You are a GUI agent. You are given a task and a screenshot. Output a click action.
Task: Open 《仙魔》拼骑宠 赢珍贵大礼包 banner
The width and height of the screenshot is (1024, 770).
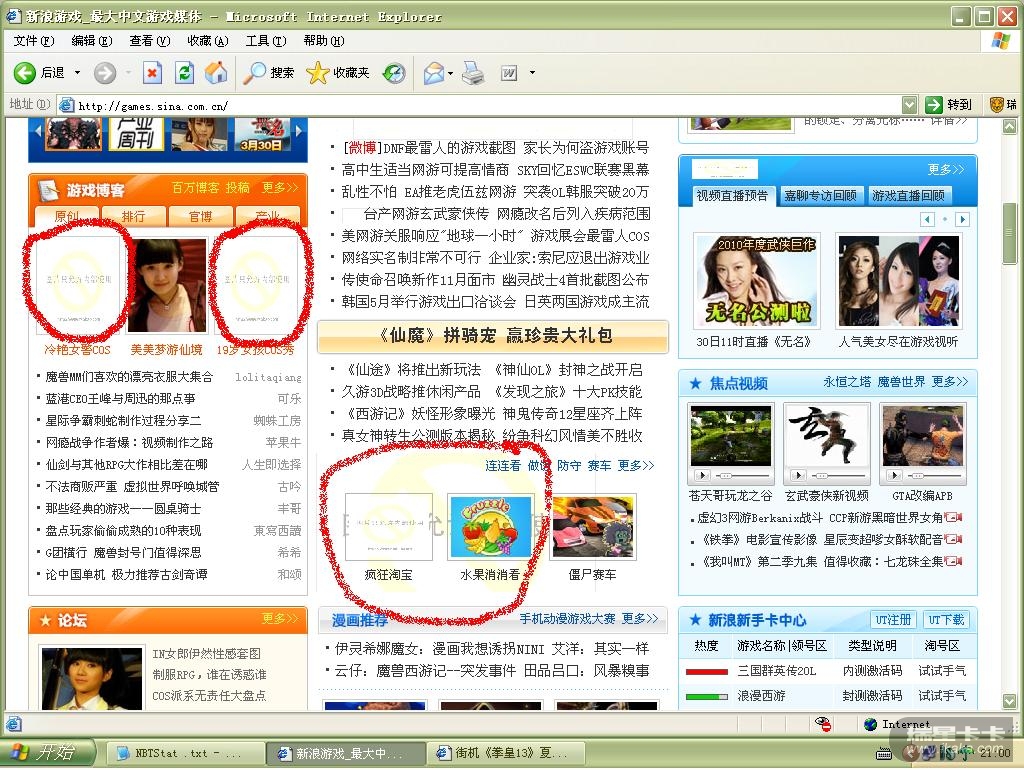[493, 336]
